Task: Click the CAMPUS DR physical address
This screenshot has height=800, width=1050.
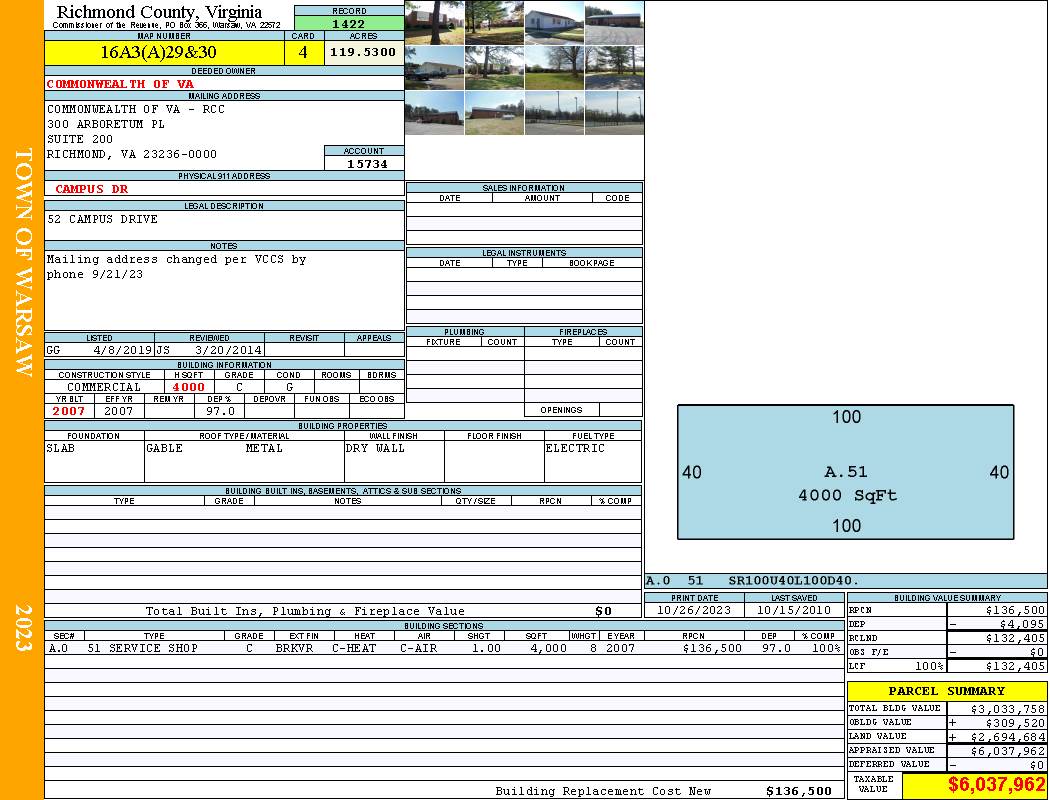Action: coord(92,188)
